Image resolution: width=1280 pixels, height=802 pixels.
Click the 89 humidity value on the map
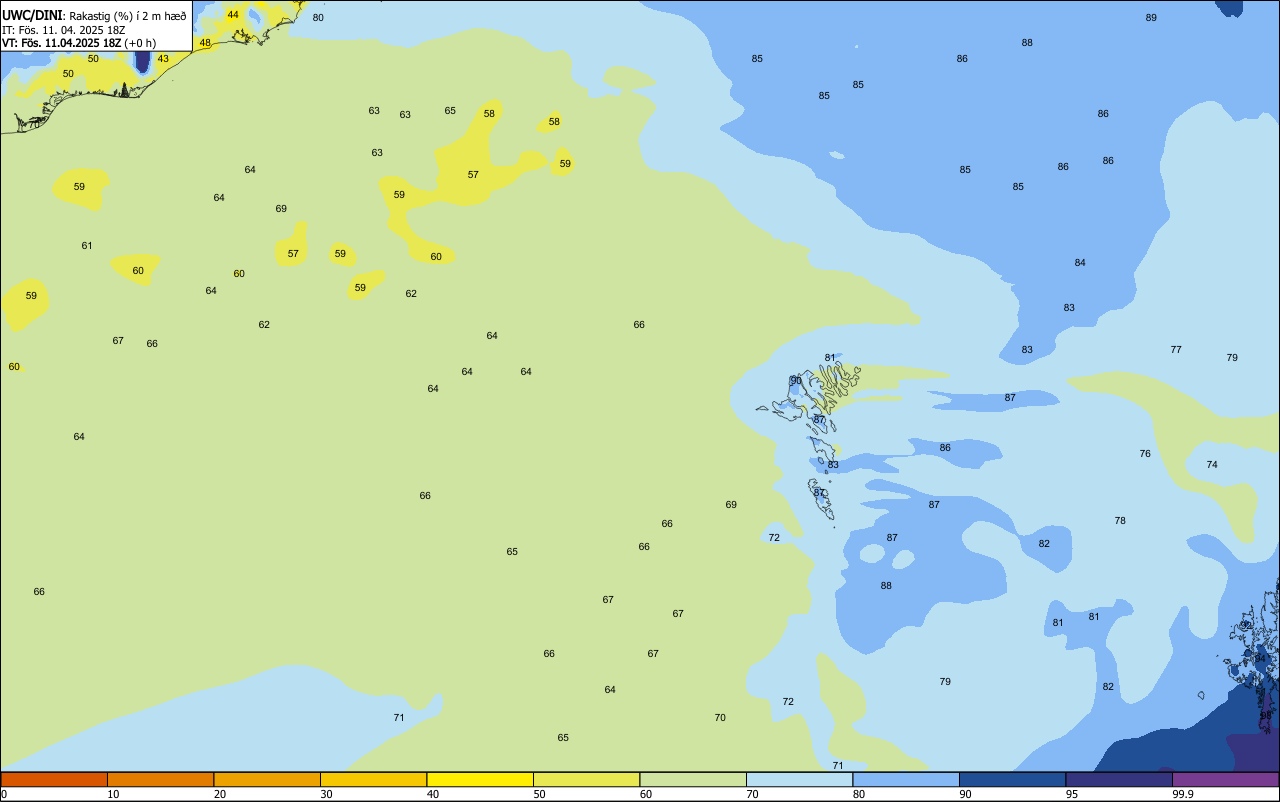tap(1151, 18)
